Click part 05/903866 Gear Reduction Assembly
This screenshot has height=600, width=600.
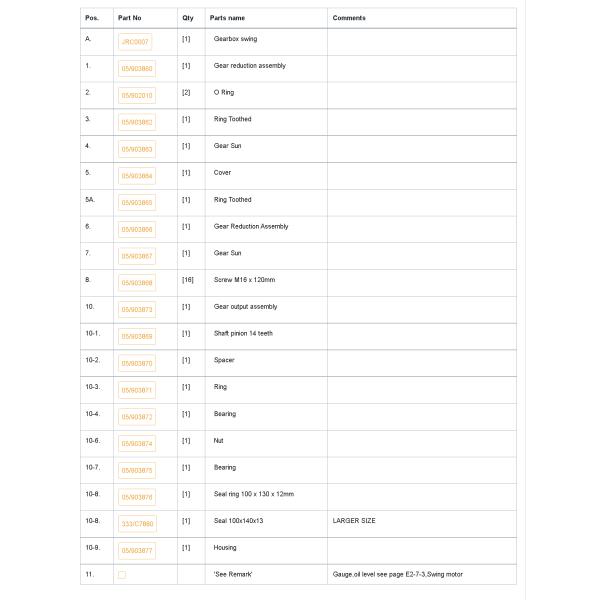[x=137, y=230]
